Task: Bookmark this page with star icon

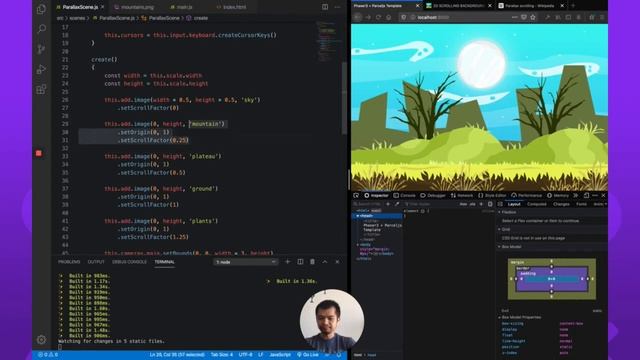Action: click(x=533, y=17)
